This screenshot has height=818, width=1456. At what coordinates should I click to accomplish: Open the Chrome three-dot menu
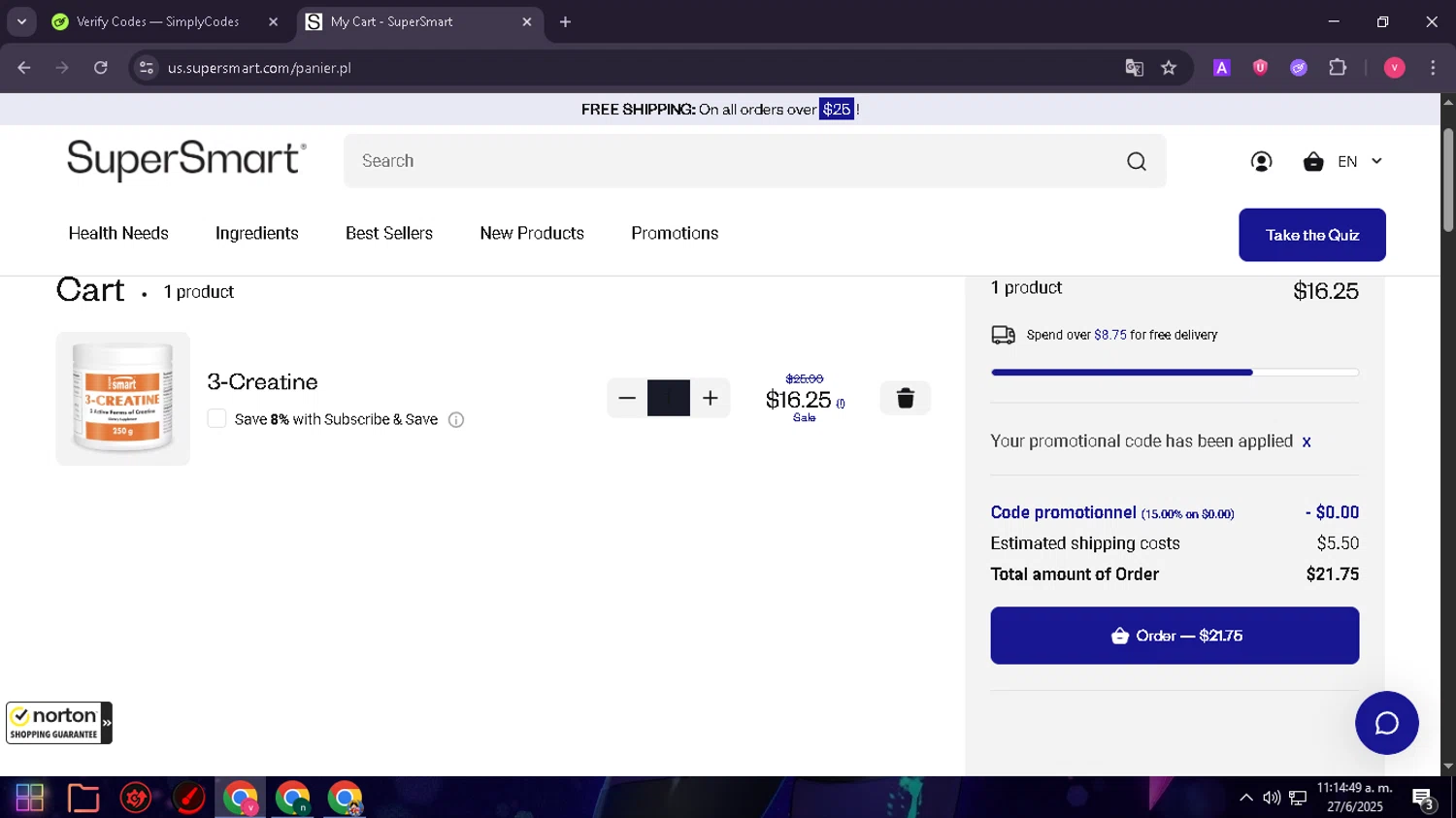(x=1433, y=68)
